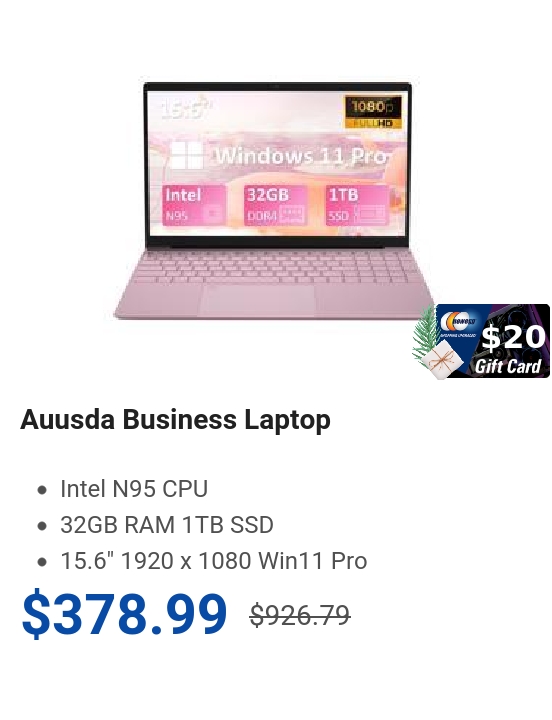Open the Auusda Business Laptop title link
The width and height of the screenshot is (552, 720).
click(175, 419)
